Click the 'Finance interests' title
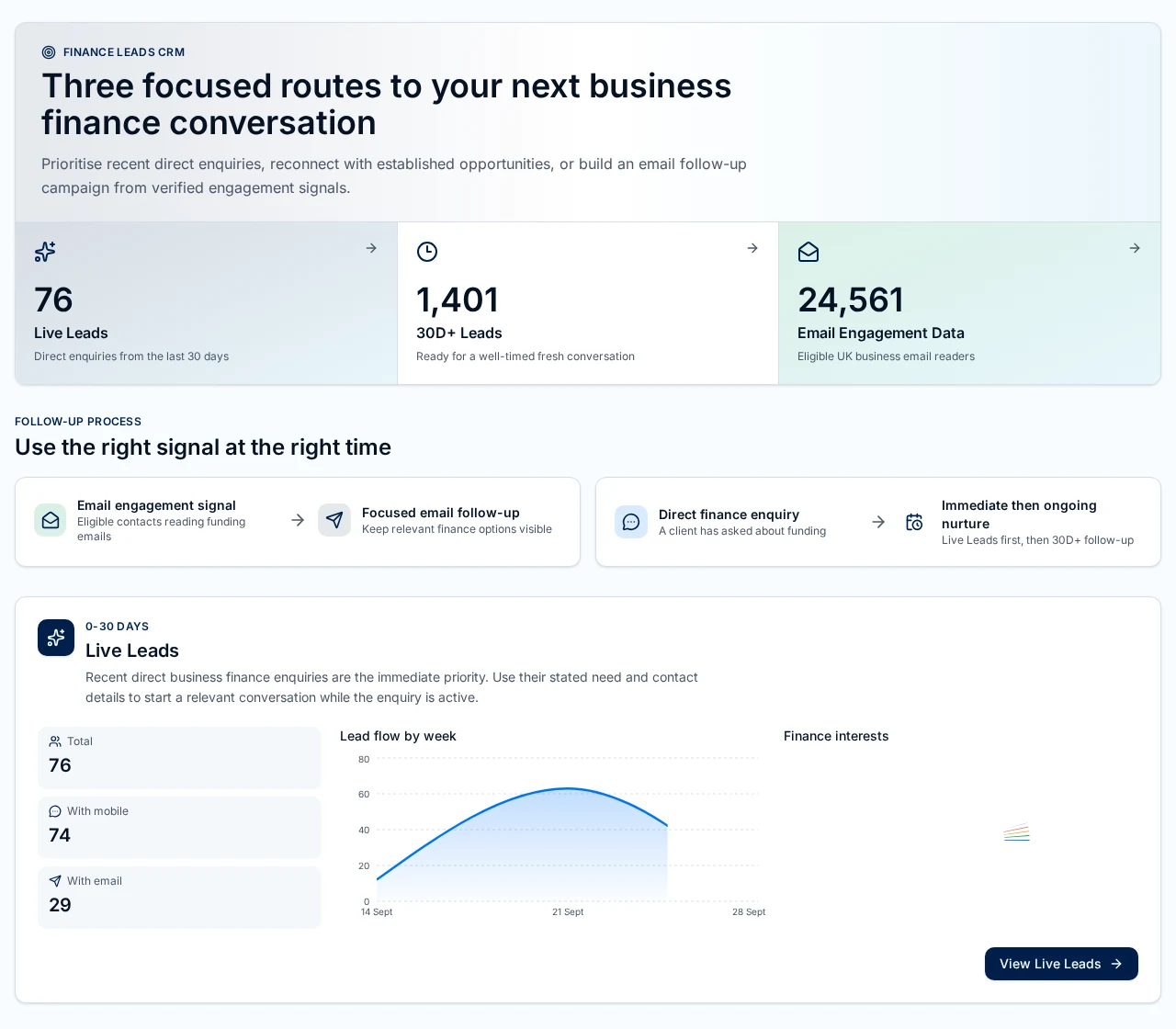The width and height of the screenshot is (1176, 1029). pos(836,736)
